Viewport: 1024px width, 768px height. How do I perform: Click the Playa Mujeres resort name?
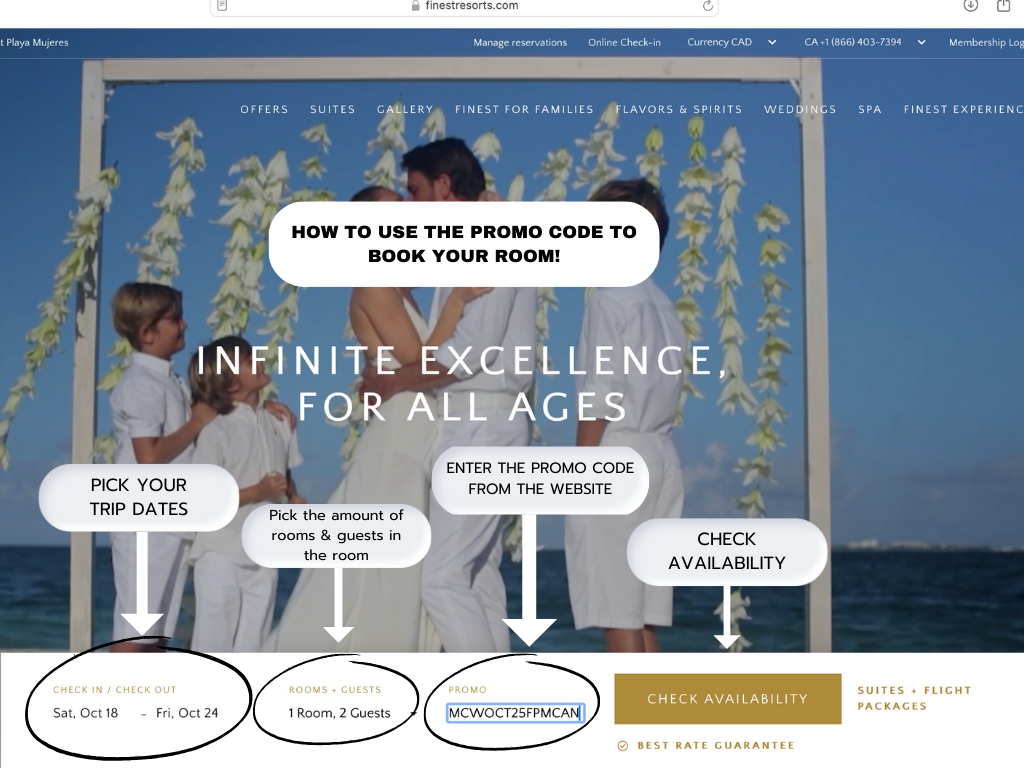pos(34,42)
